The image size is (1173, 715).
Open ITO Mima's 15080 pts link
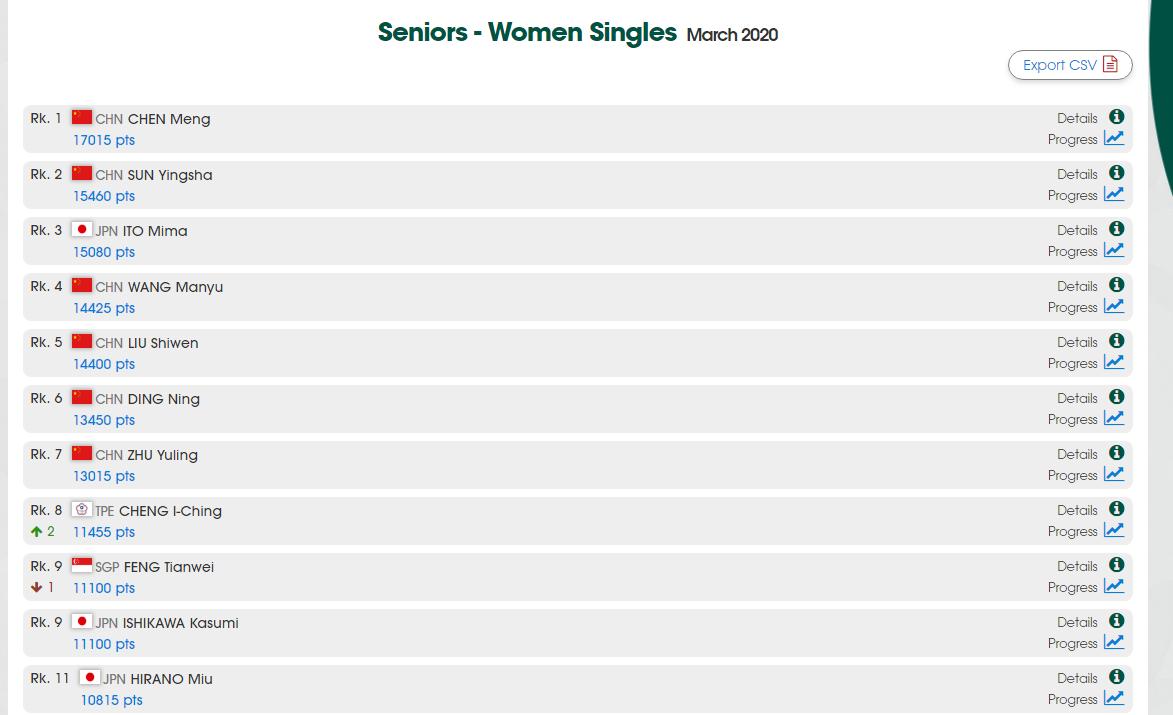click(104, 252)
